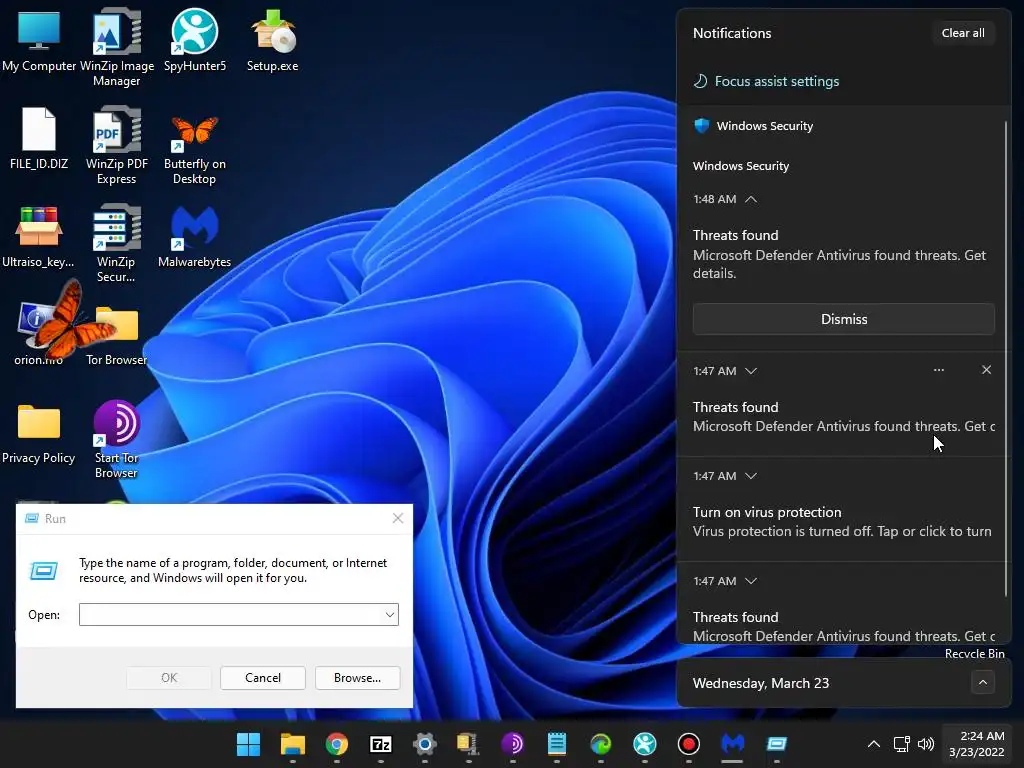1024x768 pixels.
Task: Click the Run dialog taskbar icon
Action: 776,744
